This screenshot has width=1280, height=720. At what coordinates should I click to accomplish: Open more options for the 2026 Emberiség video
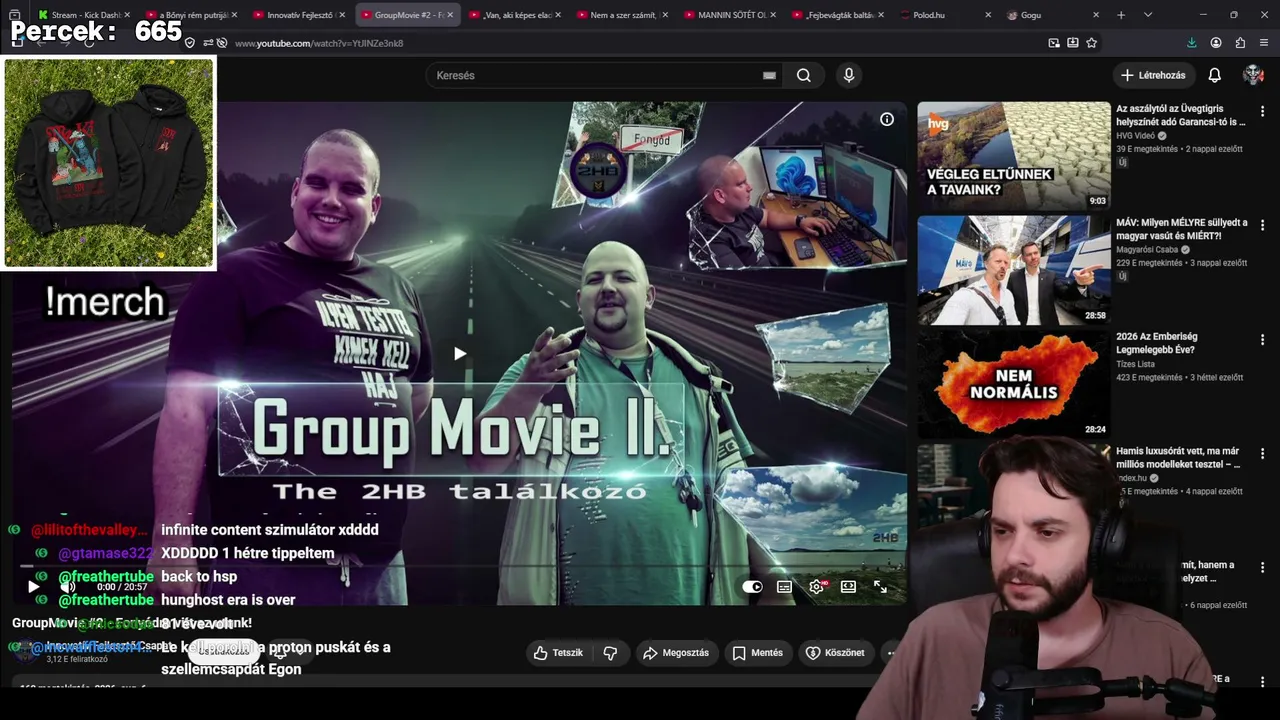coord(1262,340)
